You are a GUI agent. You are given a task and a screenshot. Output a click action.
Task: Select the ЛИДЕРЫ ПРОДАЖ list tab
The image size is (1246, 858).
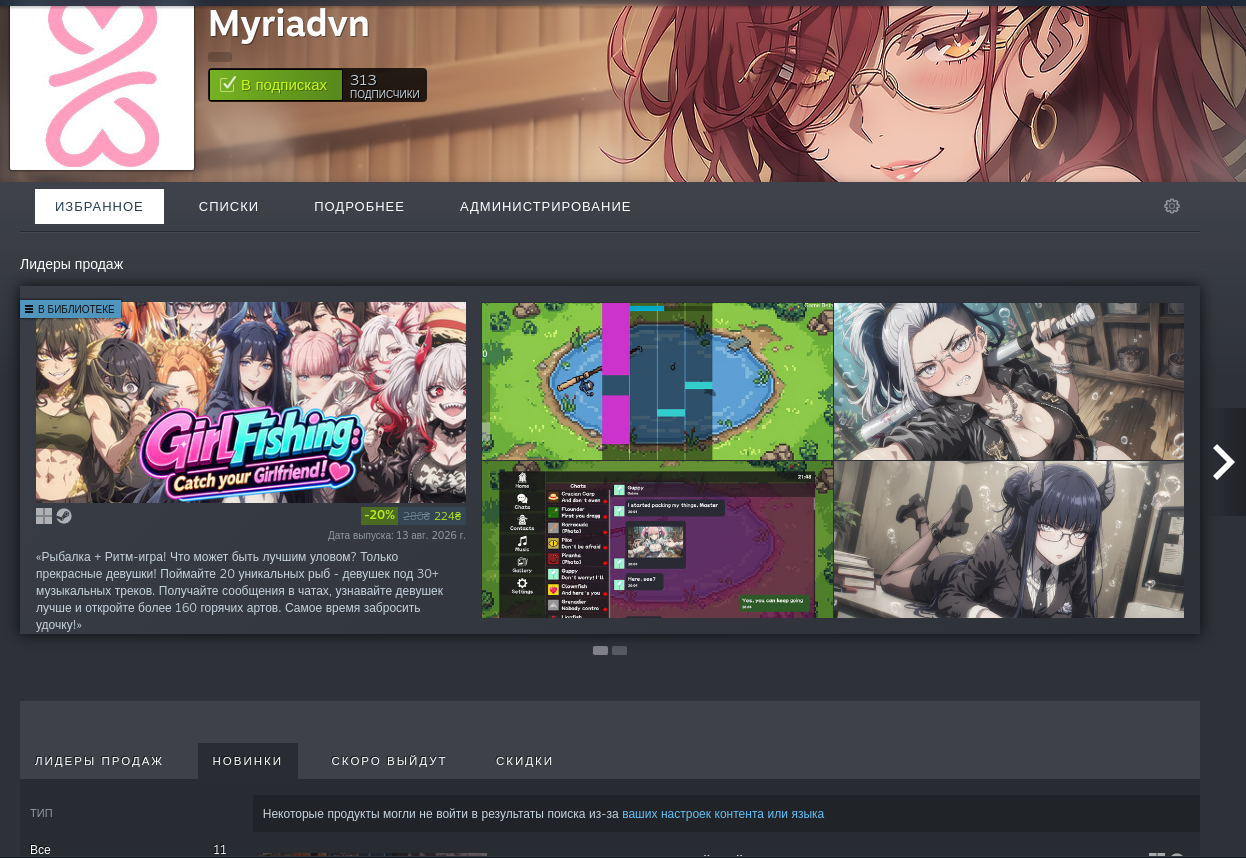click(x=99, y=761)
